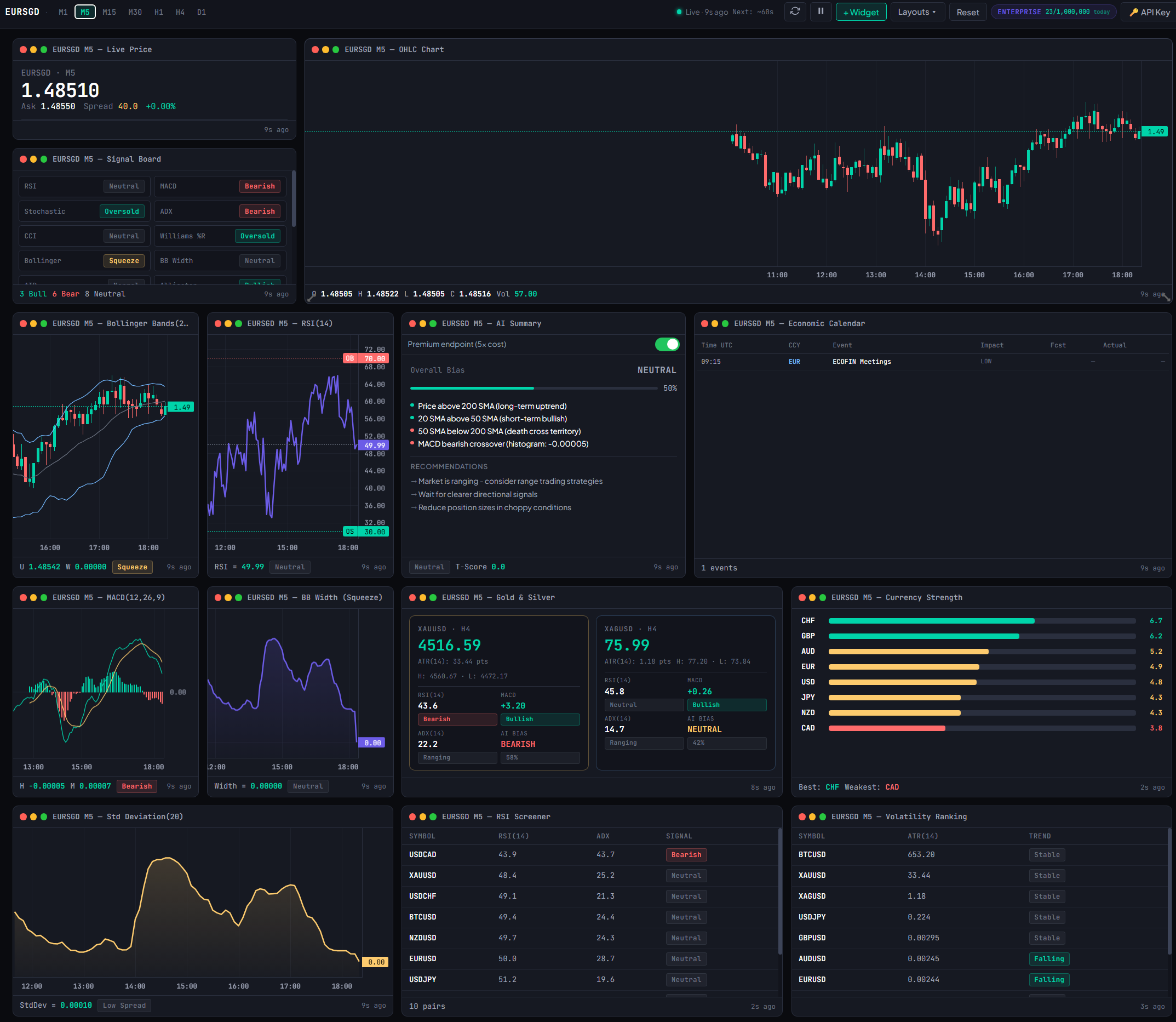Click the OHLC Chart bottom-right resize handle
This screenshot has height=1022, width=1176.
coord(1166,297)
